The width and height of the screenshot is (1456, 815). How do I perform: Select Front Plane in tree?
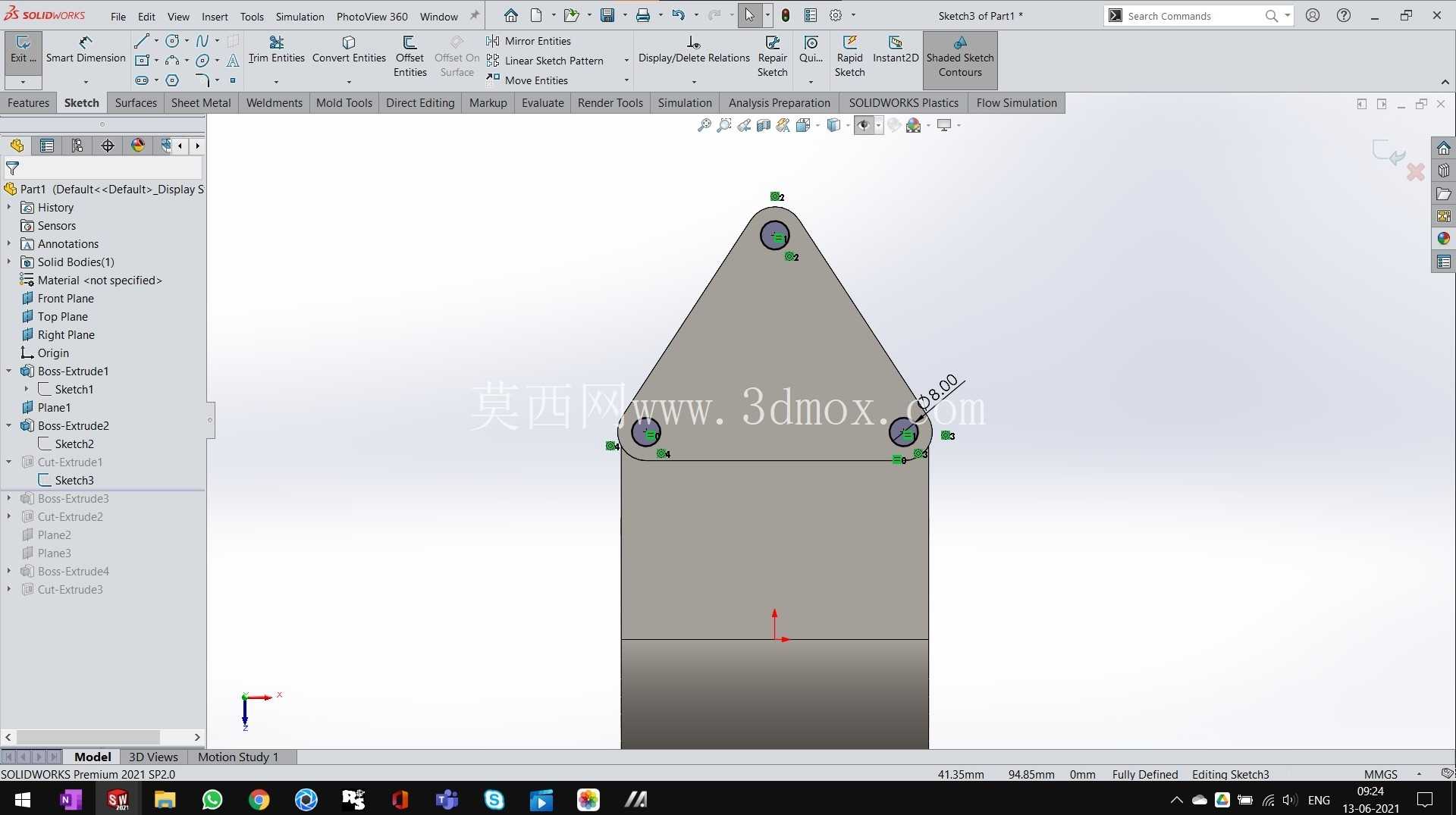click(58, 298)
